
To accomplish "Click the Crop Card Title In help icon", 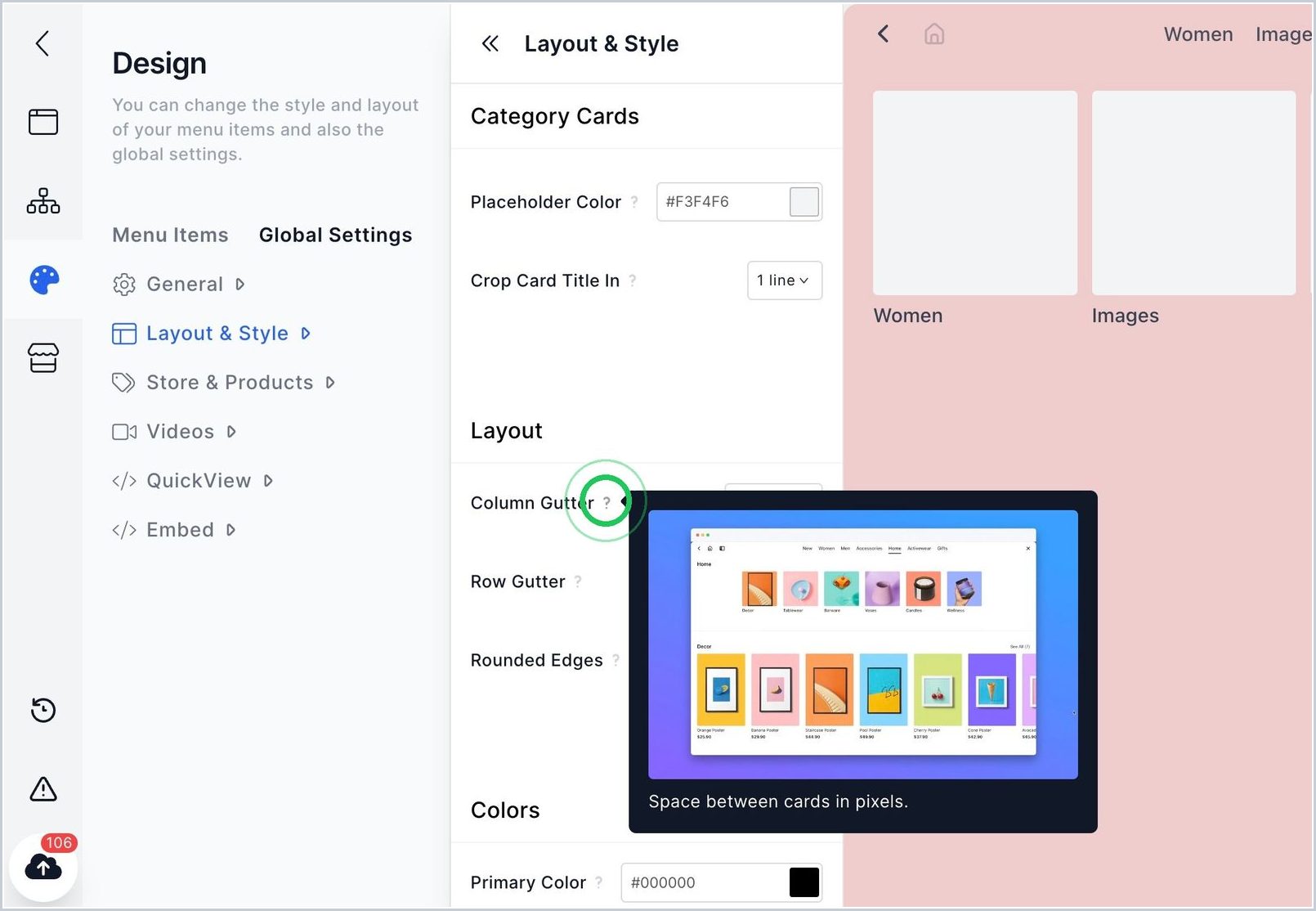I will 633,280.
